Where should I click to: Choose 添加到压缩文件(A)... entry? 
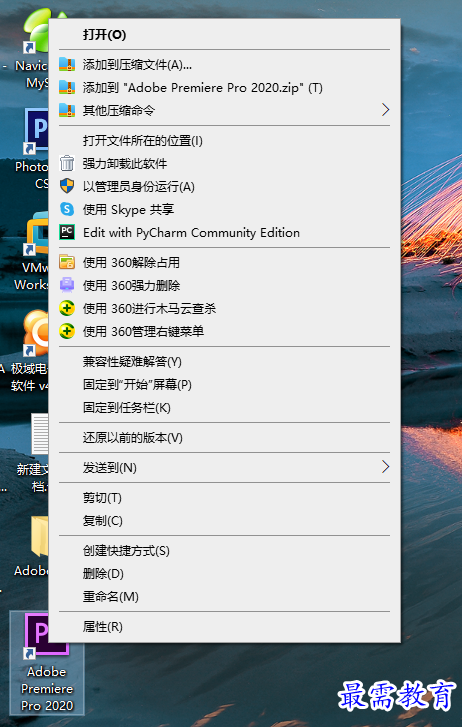click(x=225, y=64)
